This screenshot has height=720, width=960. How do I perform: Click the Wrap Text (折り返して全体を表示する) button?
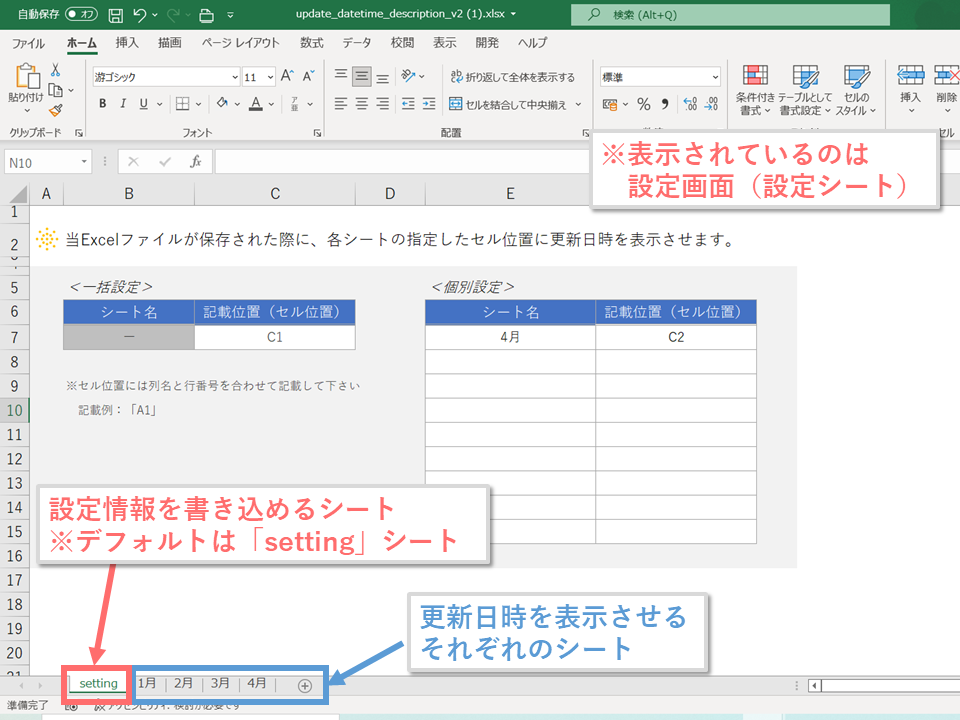click(512, 77)
